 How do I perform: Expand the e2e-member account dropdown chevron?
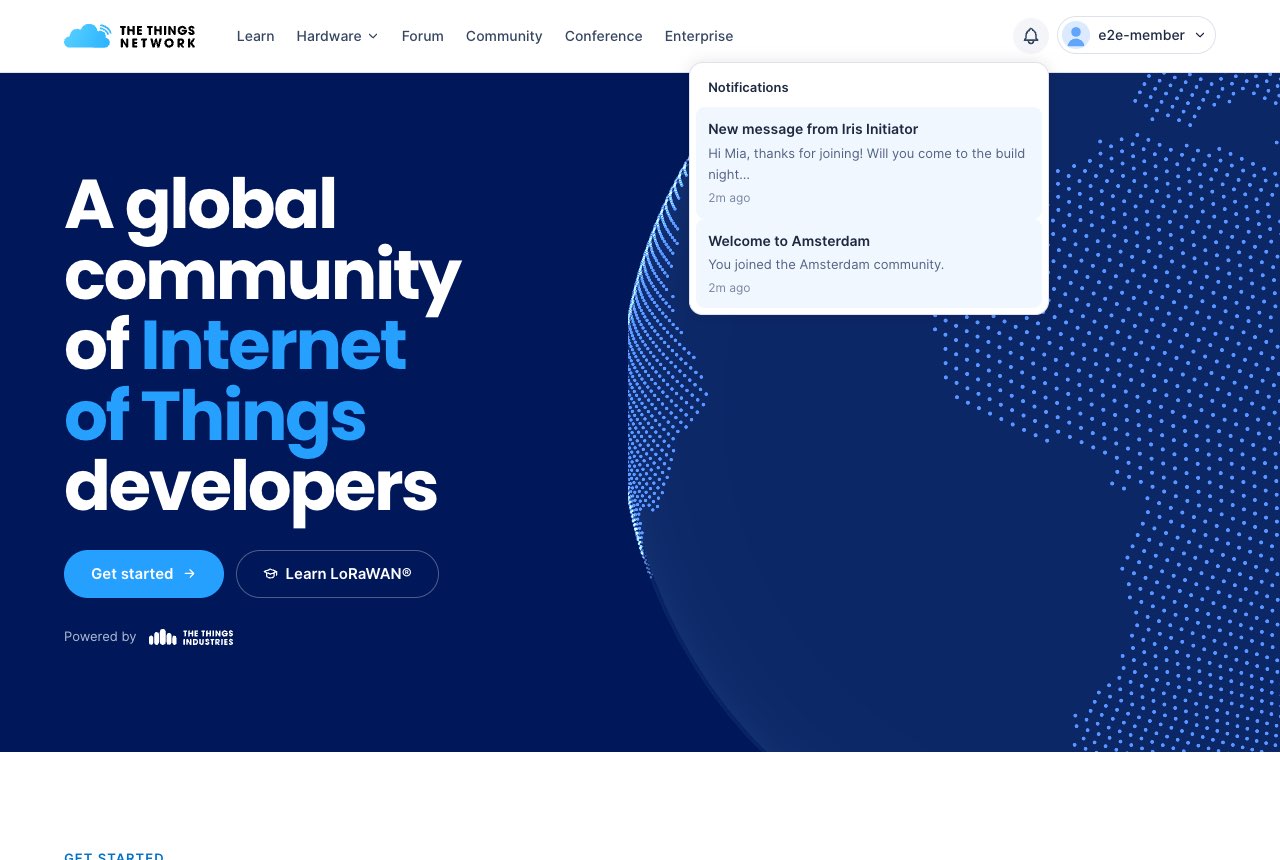pyautogui.click(x=1200, y=36)
